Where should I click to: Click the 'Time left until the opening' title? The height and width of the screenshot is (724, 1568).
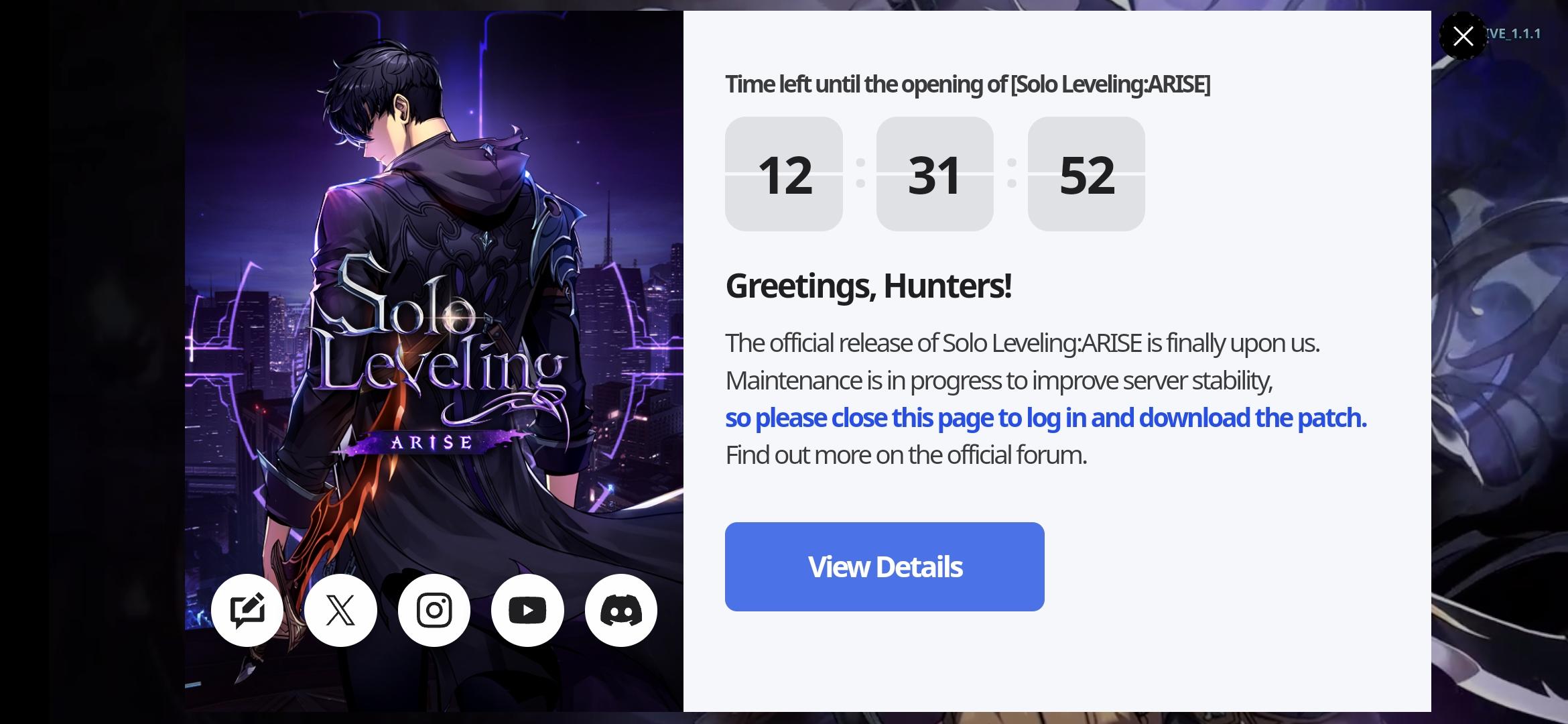(x=968, y=84)
